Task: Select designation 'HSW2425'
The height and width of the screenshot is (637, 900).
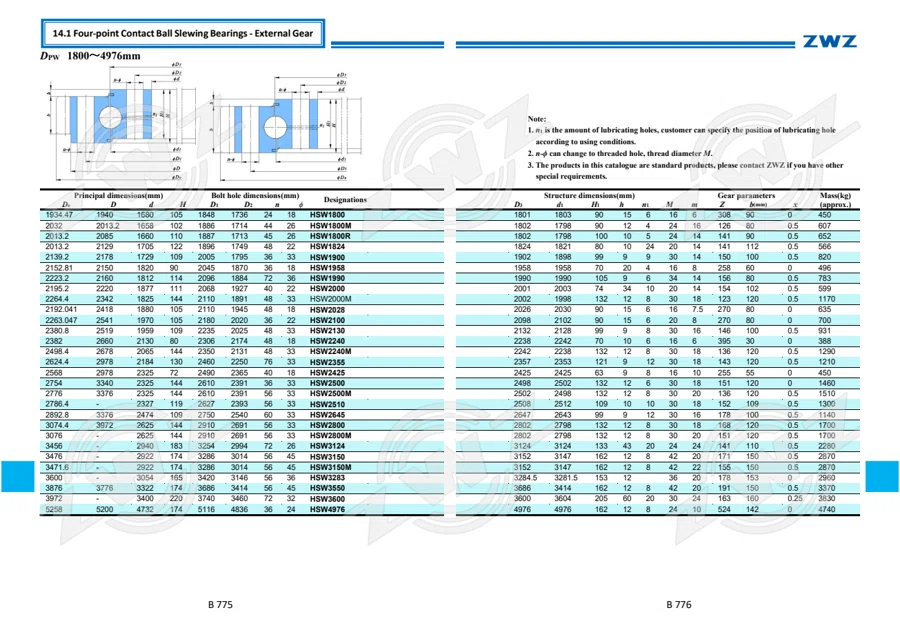Action: [x=327, y=372]
